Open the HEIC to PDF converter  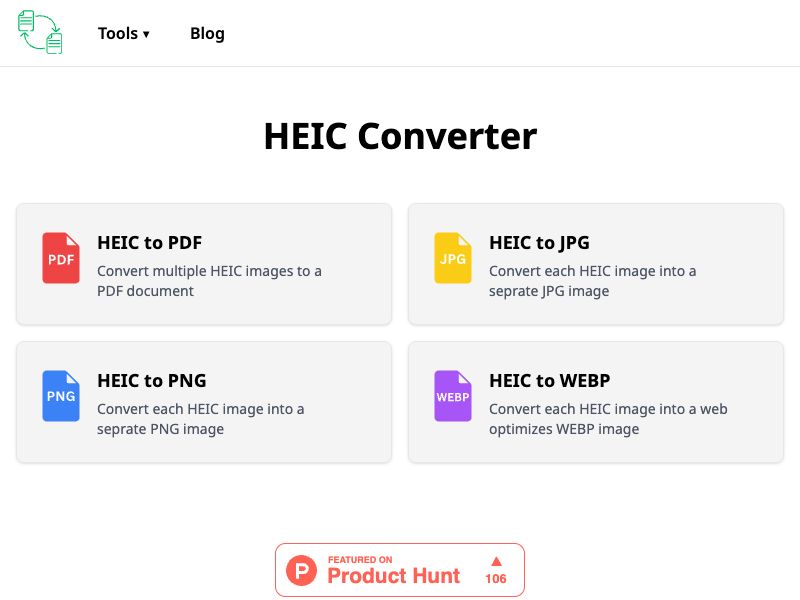click(x=203, y=263)
